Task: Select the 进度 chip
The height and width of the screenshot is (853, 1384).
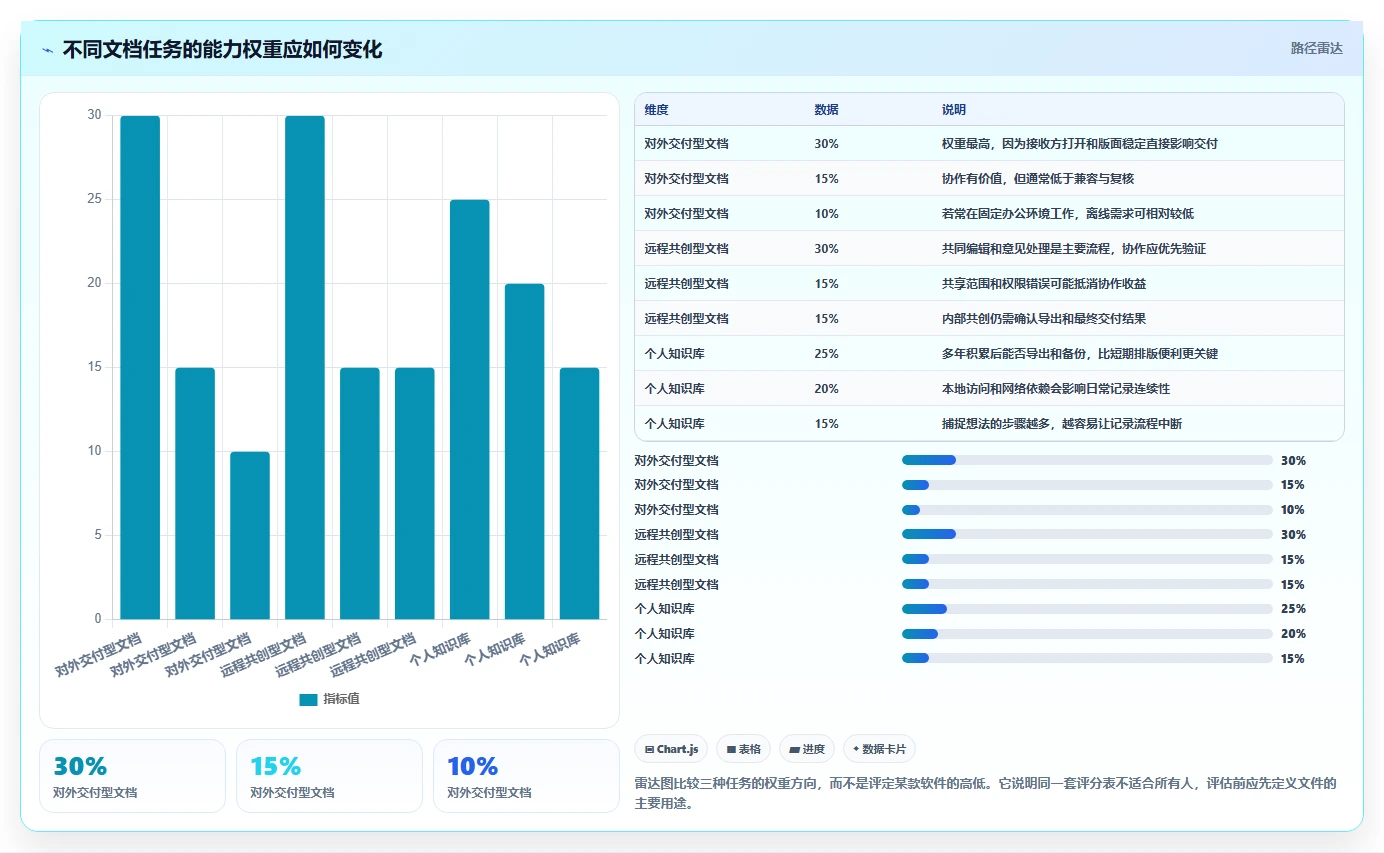Action: [x=806, y=749]
